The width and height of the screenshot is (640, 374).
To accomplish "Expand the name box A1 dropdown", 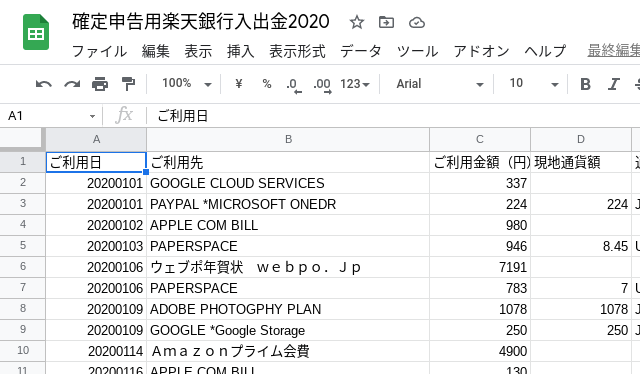I will point(92,116).
